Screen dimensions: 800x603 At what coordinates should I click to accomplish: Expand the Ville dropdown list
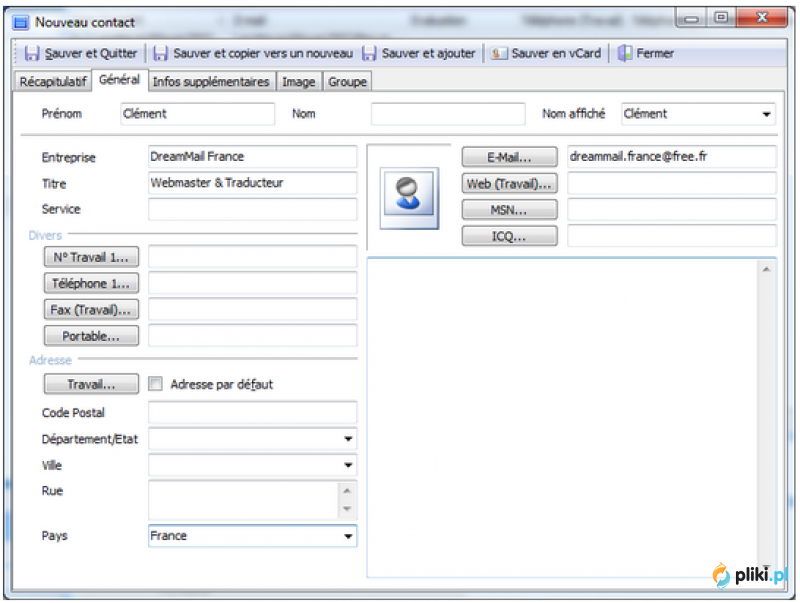point(348,465)
